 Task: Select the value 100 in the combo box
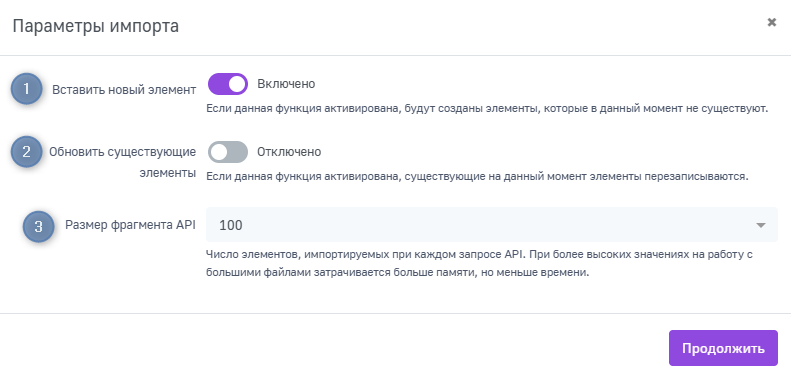pyautogui.click(x=231, y=225)
